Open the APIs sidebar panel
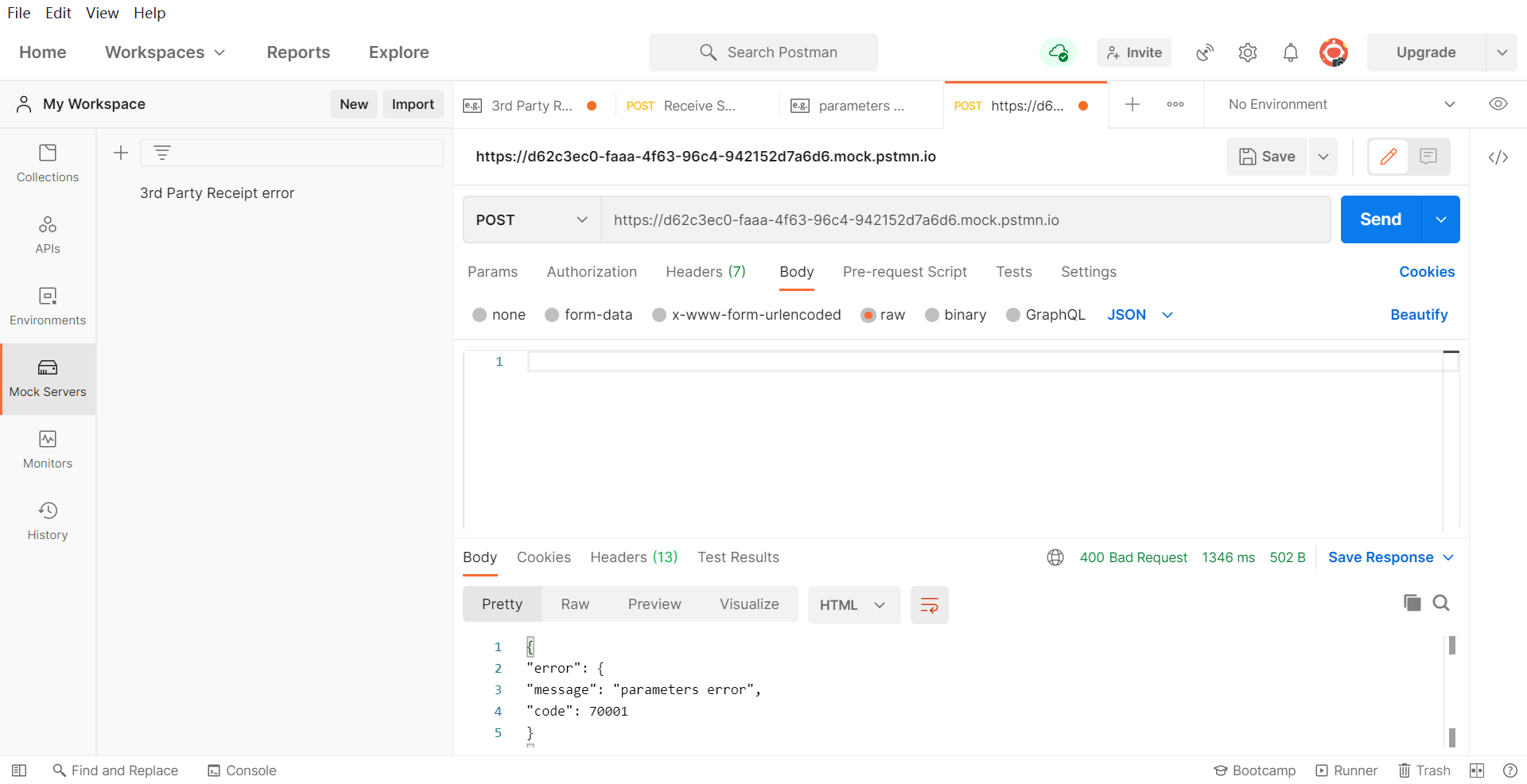1527x784 pixels. [48, 235]
